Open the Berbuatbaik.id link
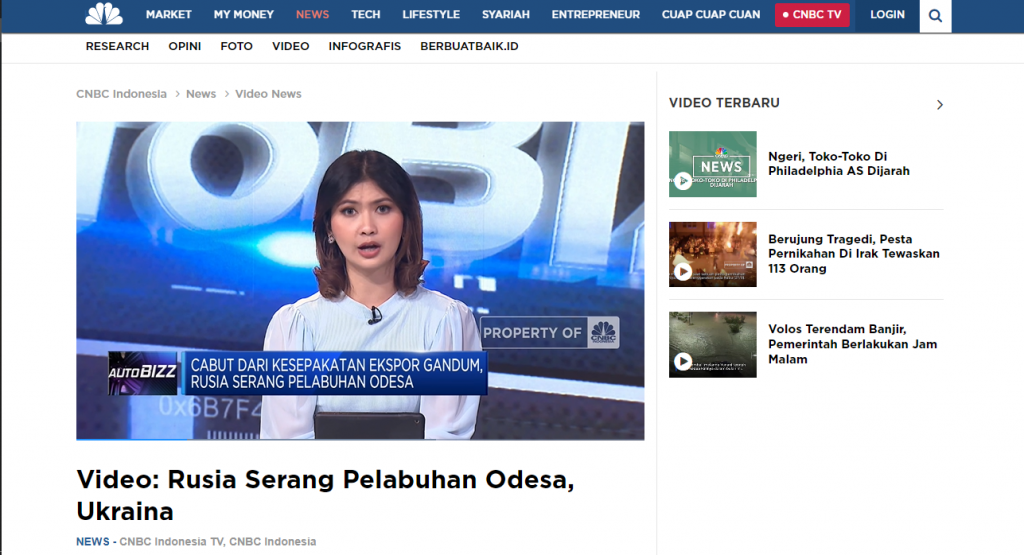 click(469, 46)
